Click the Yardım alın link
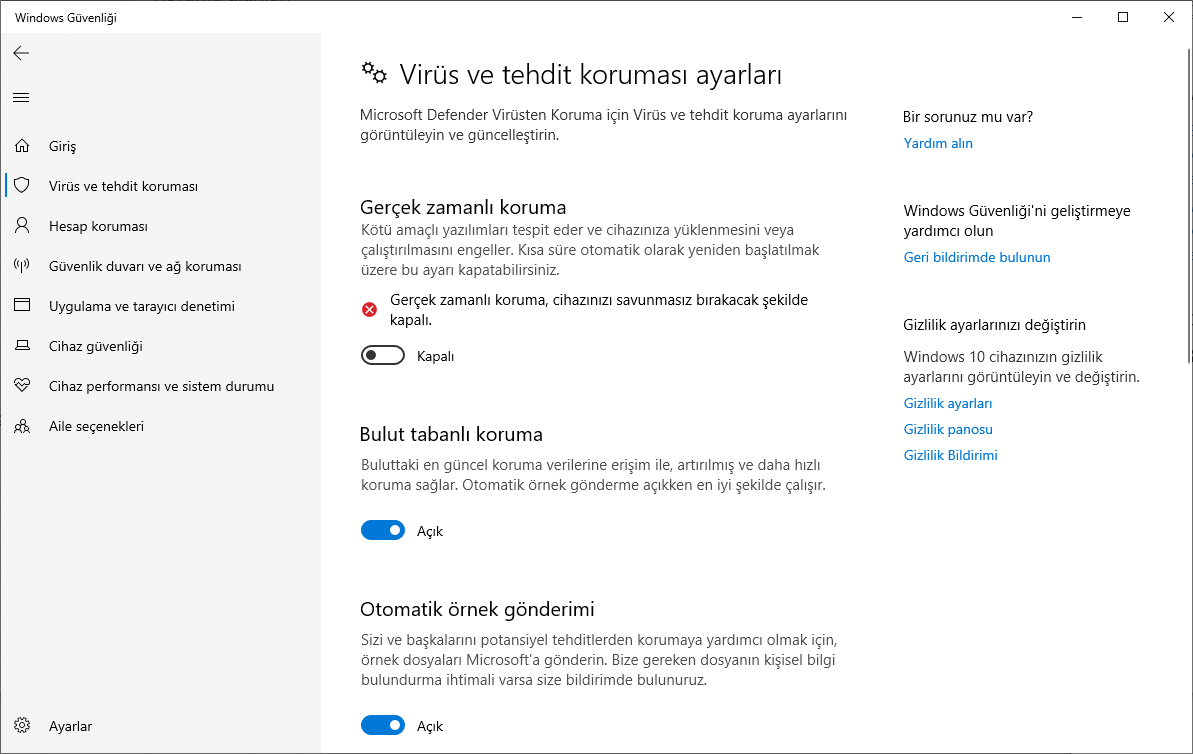Viewport: 1193px width, 754px height. point(937,143)
